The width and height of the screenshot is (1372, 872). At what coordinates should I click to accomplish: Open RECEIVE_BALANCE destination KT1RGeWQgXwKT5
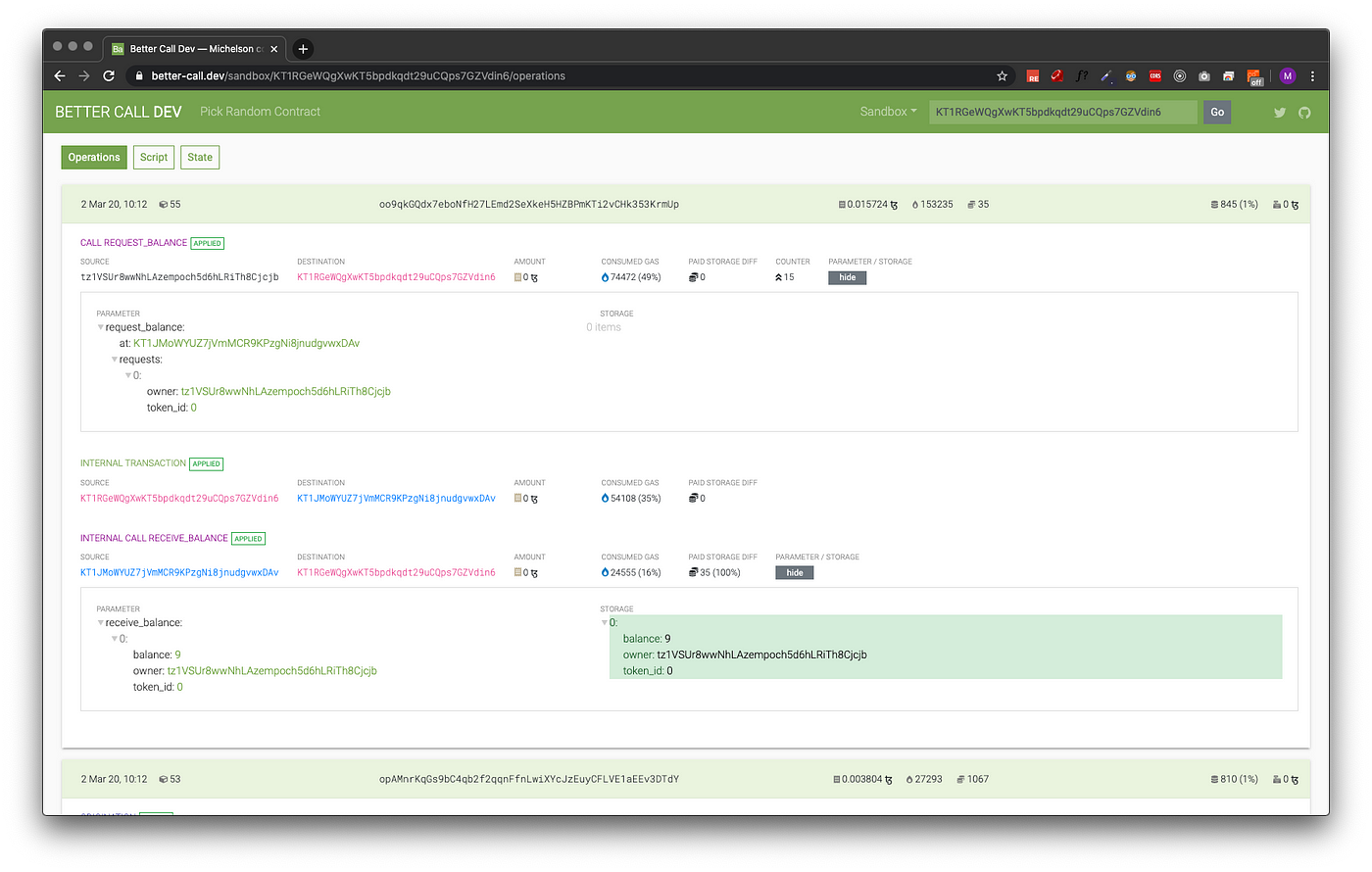coord(396,573)
